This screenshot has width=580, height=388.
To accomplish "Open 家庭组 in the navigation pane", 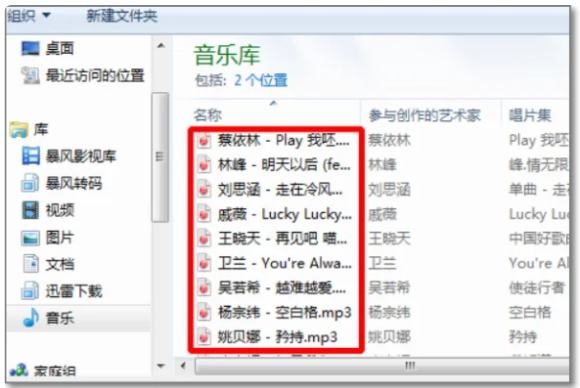I will (x=55, y=371).
